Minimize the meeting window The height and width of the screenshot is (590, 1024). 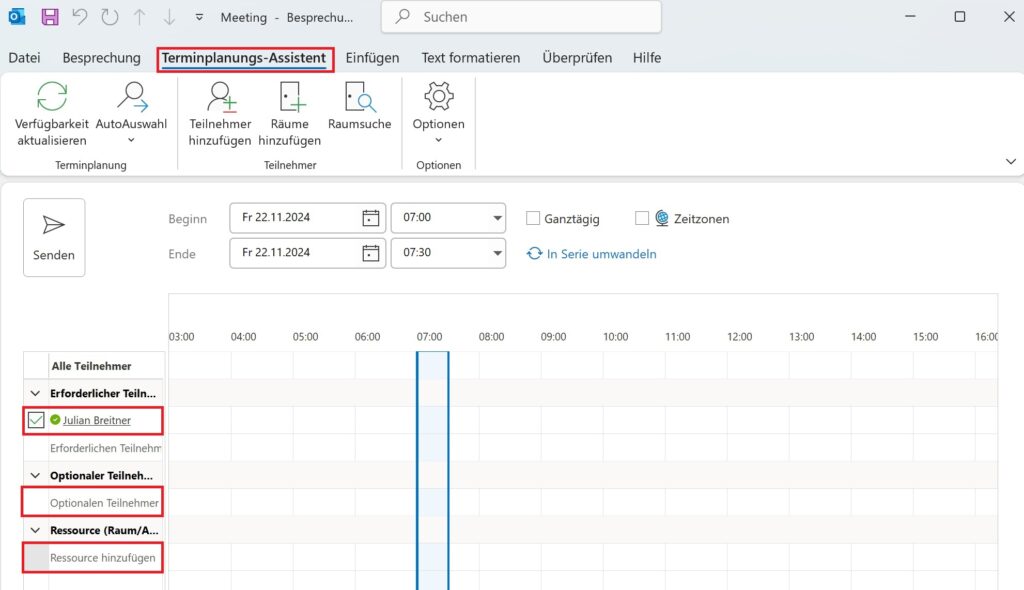pyautogui.click(x=910, y=16)
